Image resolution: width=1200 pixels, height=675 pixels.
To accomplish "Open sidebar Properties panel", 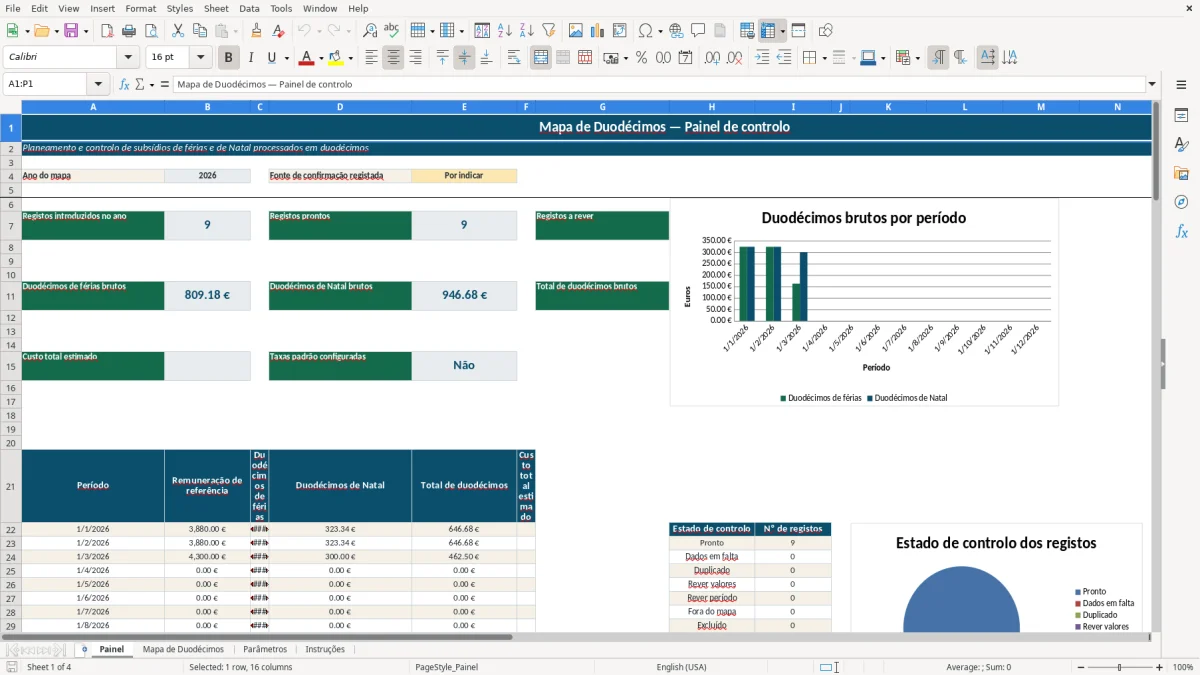I will coord(1181,116).
